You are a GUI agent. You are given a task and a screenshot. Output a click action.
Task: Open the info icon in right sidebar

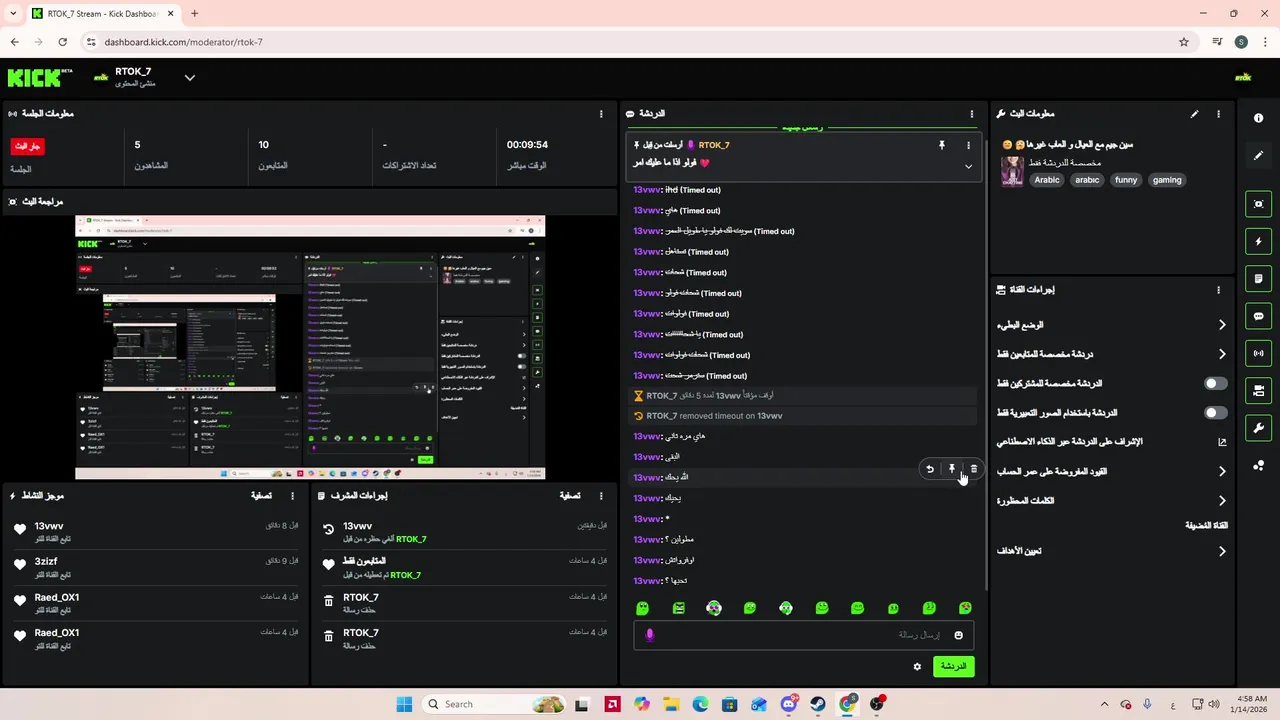1258,118
